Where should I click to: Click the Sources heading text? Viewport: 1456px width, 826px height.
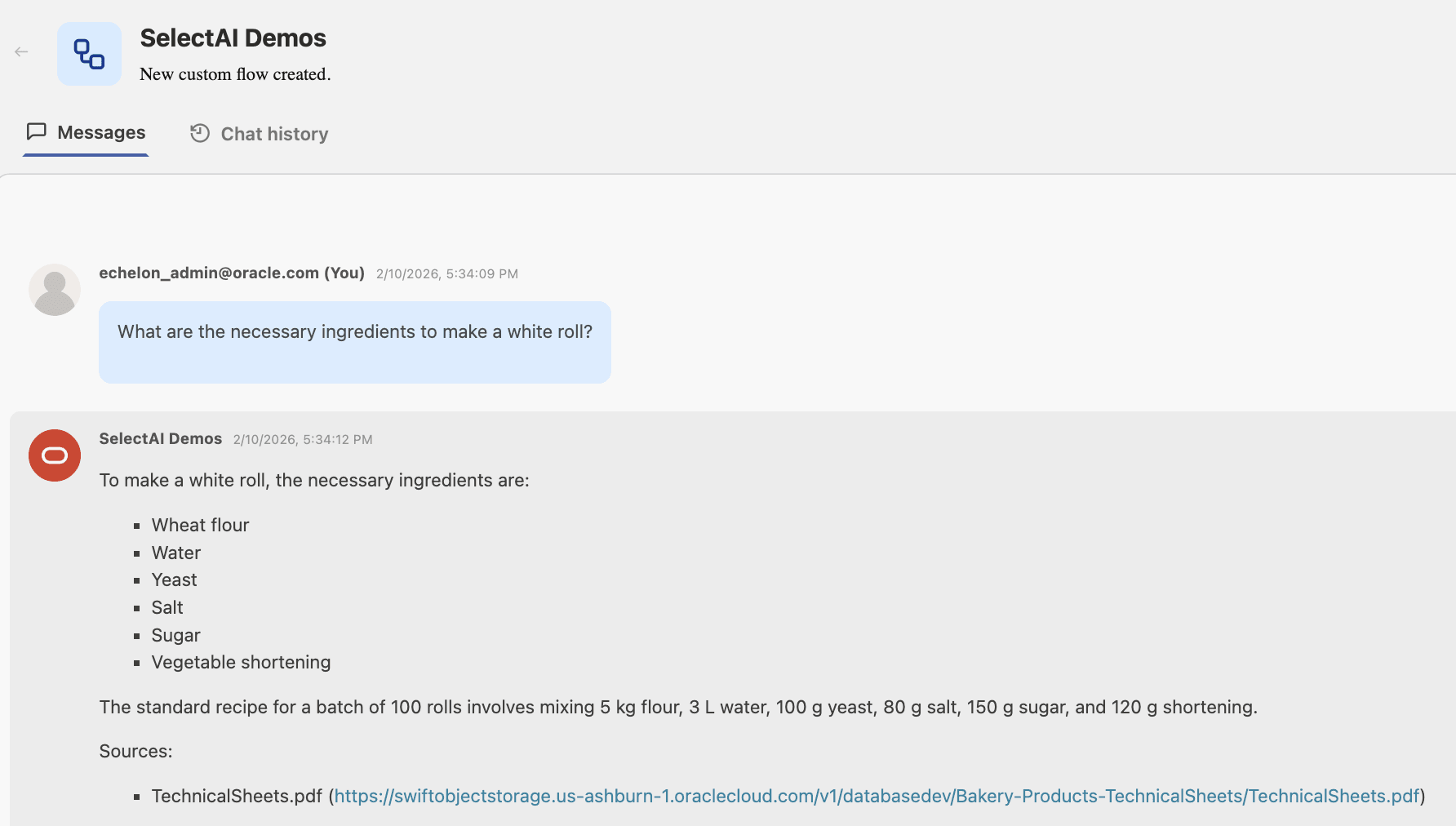point(135,752)
